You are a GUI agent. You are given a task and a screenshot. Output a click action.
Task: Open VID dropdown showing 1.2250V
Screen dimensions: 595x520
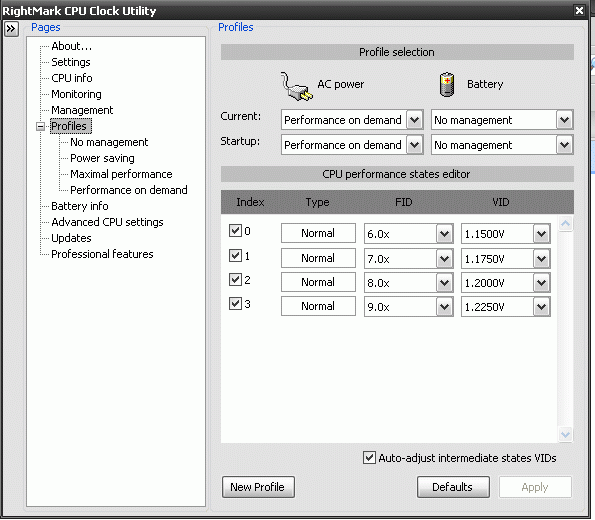(x=541, y=306)
